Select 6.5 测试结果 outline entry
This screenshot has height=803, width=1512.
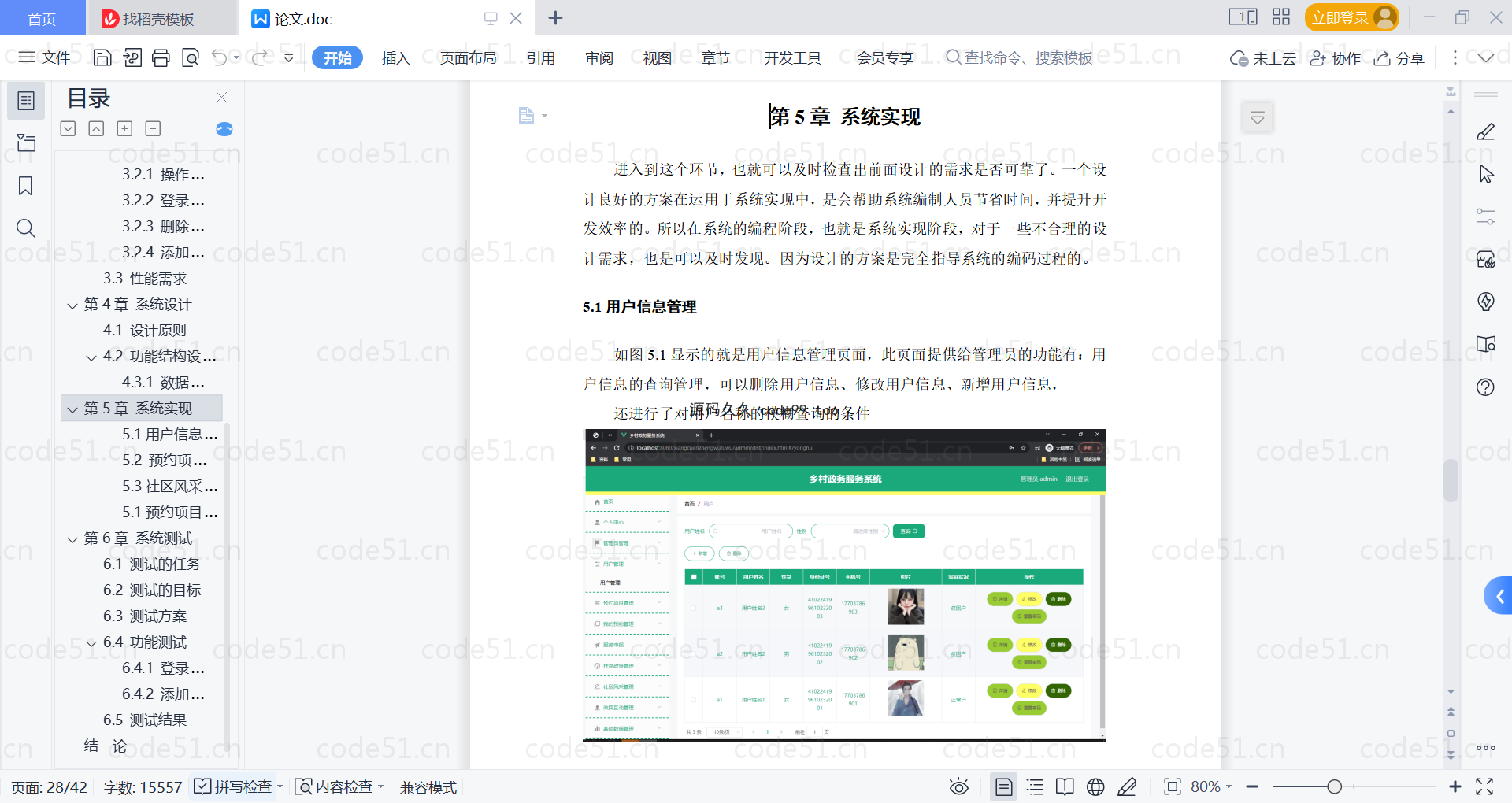pos(145,720)
